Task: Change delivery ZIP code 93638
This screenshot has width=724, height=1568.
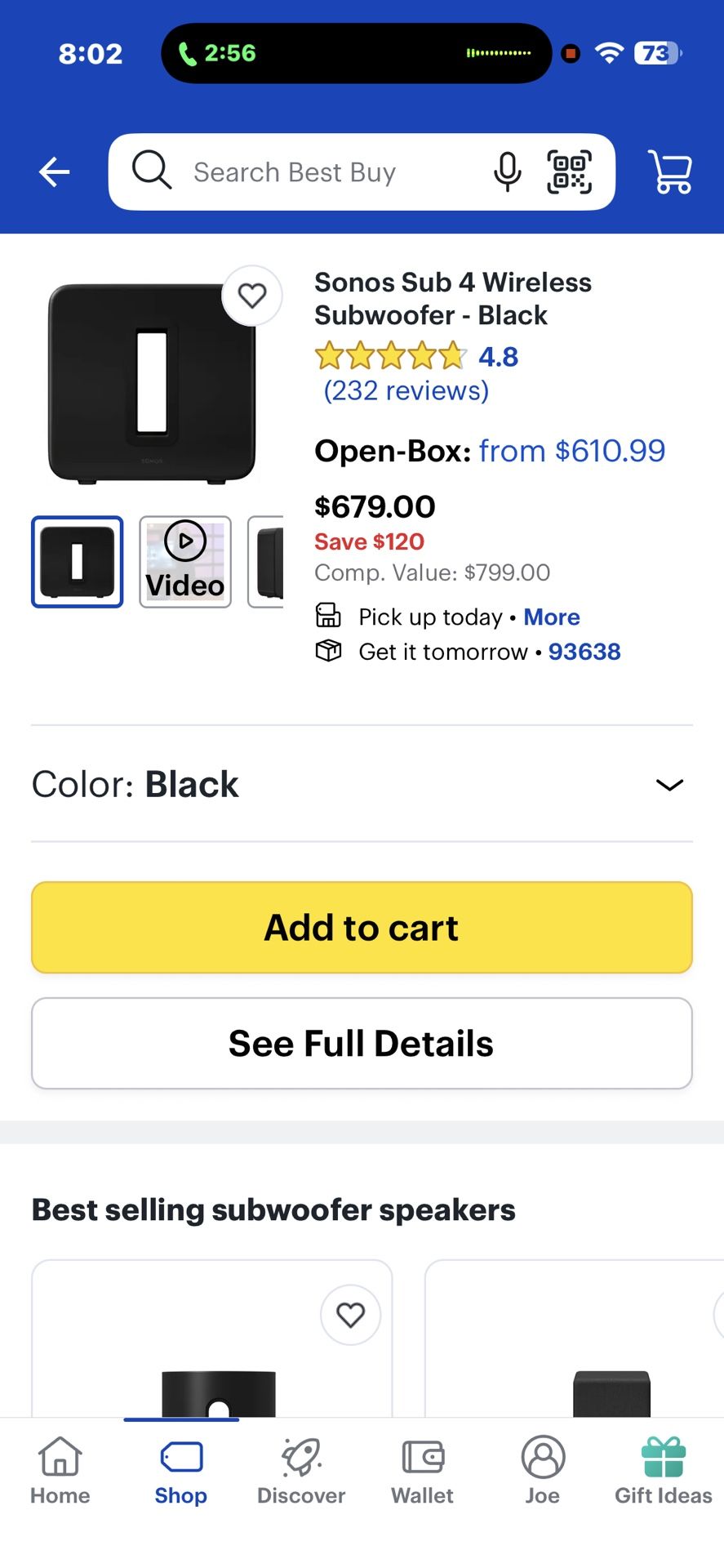Action: coord(584,652)
